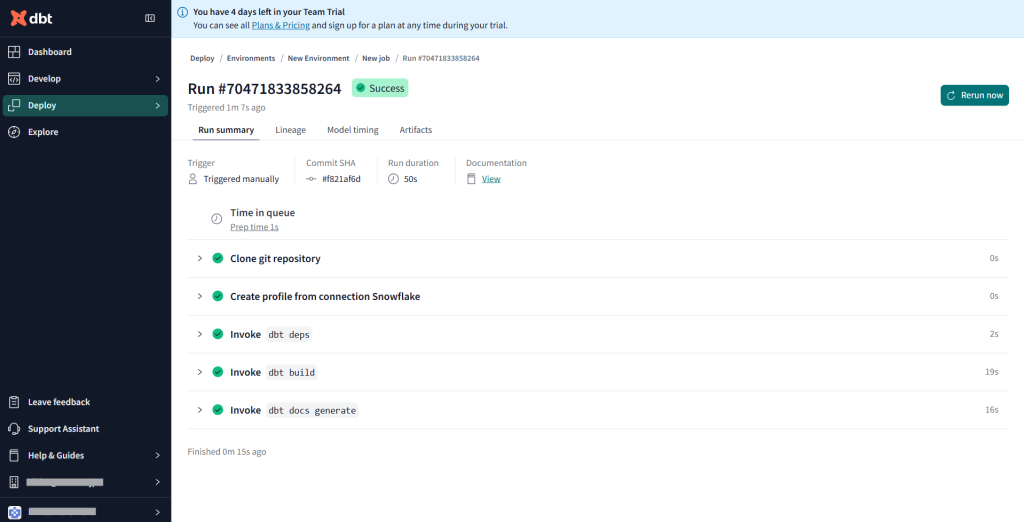The height and width of the screenshot is (522, 1024).
Task: Click the dbt deps success checkmark
Action: [x=218, y=334]
